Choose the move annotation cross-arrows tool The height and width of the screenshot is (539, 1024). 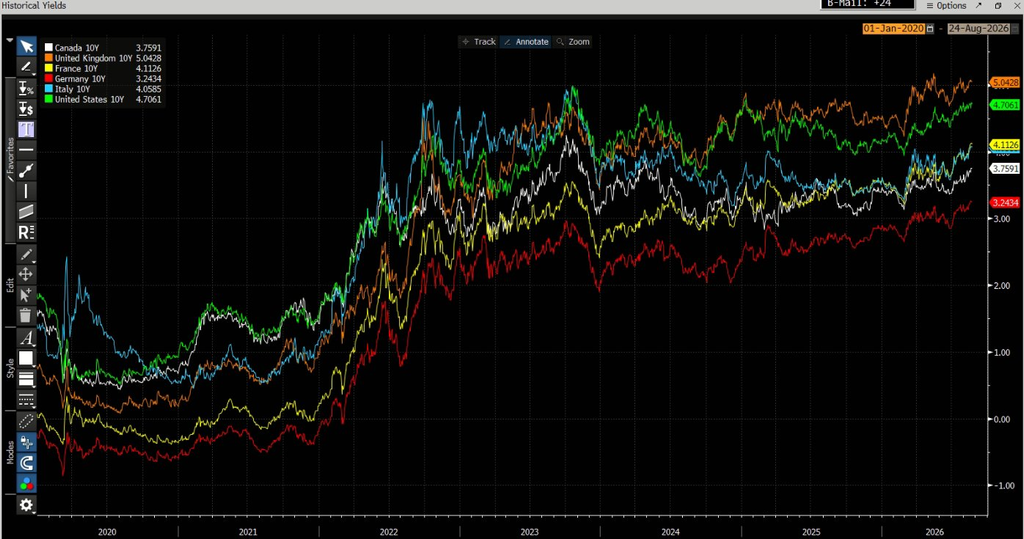click(26, 274)
